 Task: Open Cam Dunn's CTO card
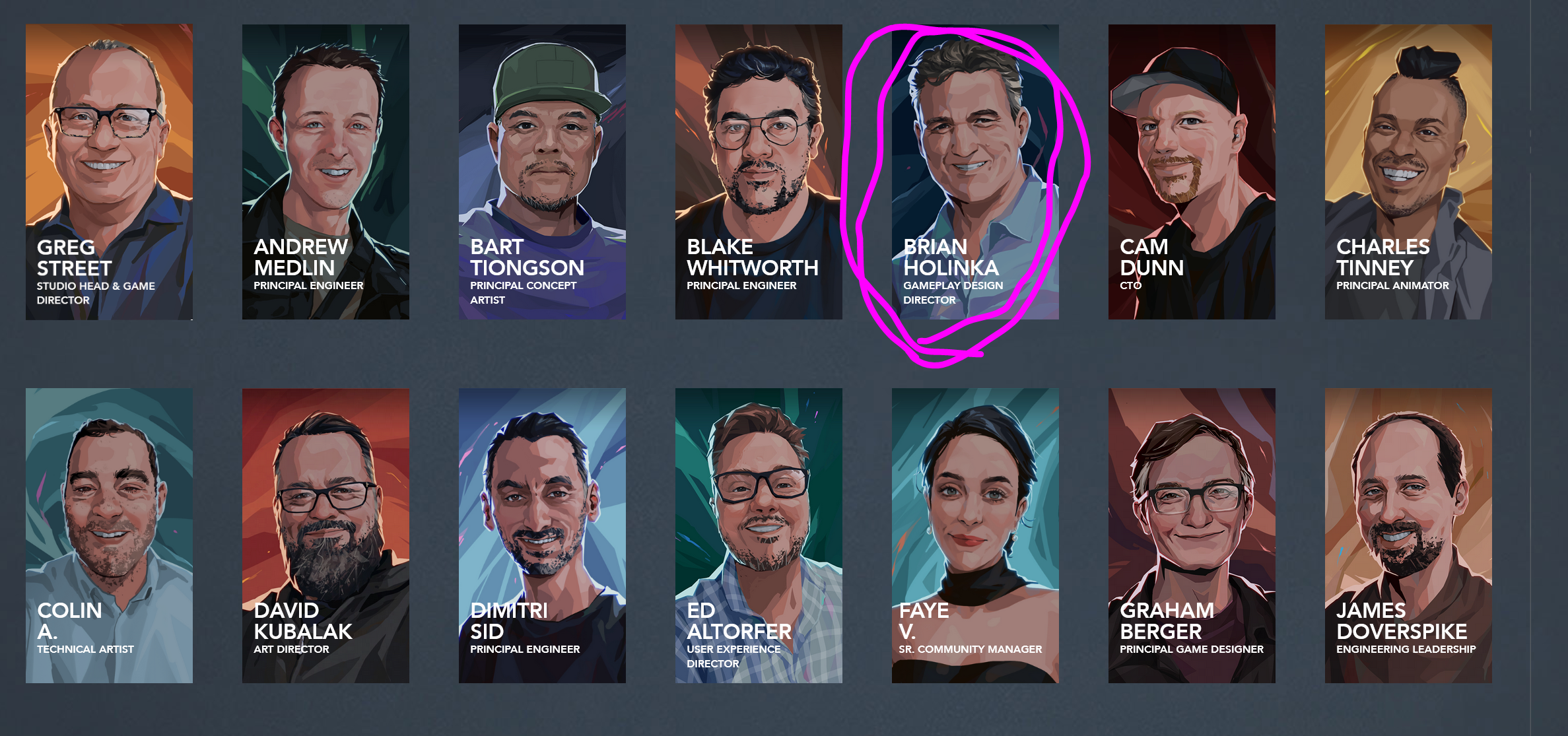pyautogui.click(x=1192, y=172)
